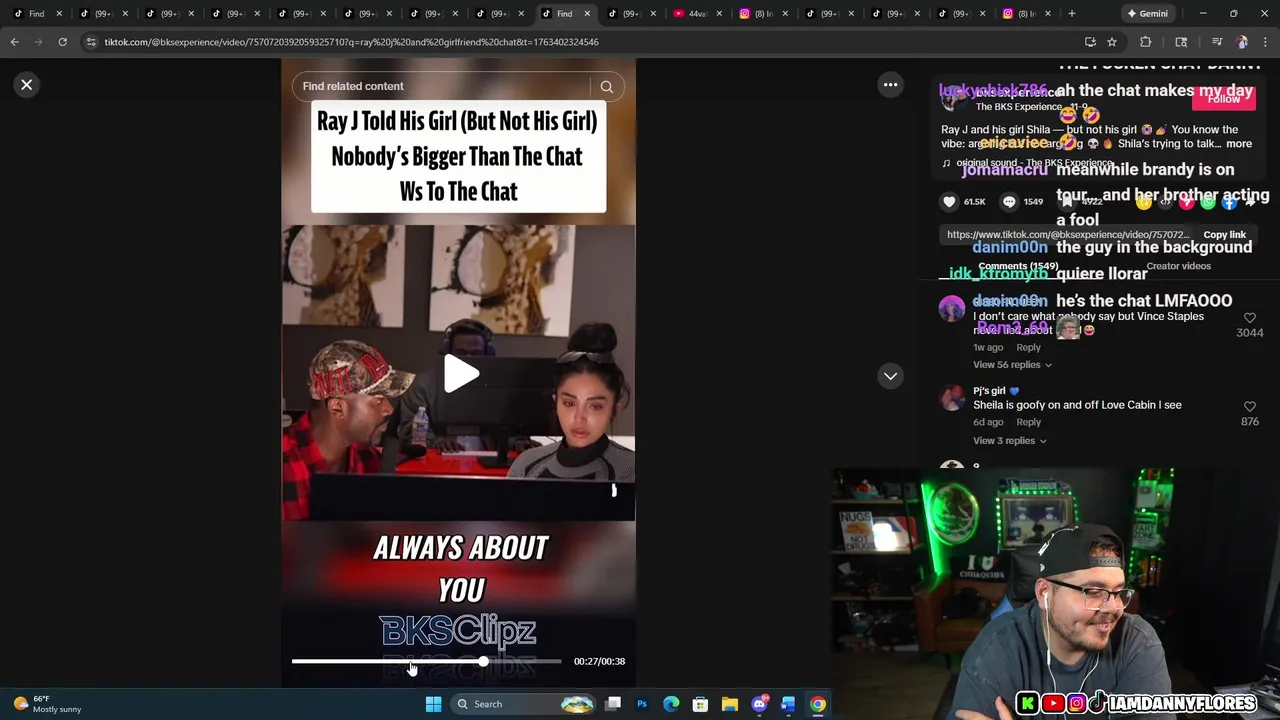Click the taskbar Search box
The width and height of the screenshot is (1280, 720).
tap(522, 704)
